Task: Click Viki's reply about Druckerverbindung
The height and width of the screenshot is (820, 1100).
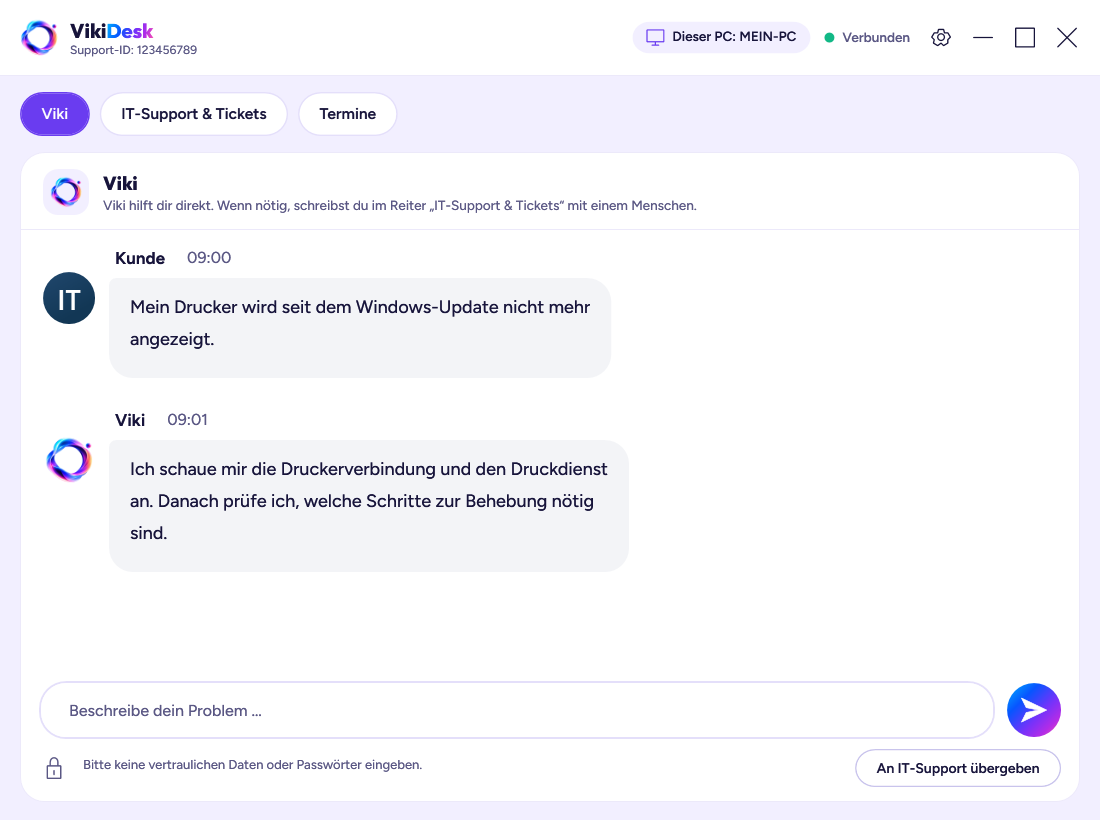Action: click(369, 506)
